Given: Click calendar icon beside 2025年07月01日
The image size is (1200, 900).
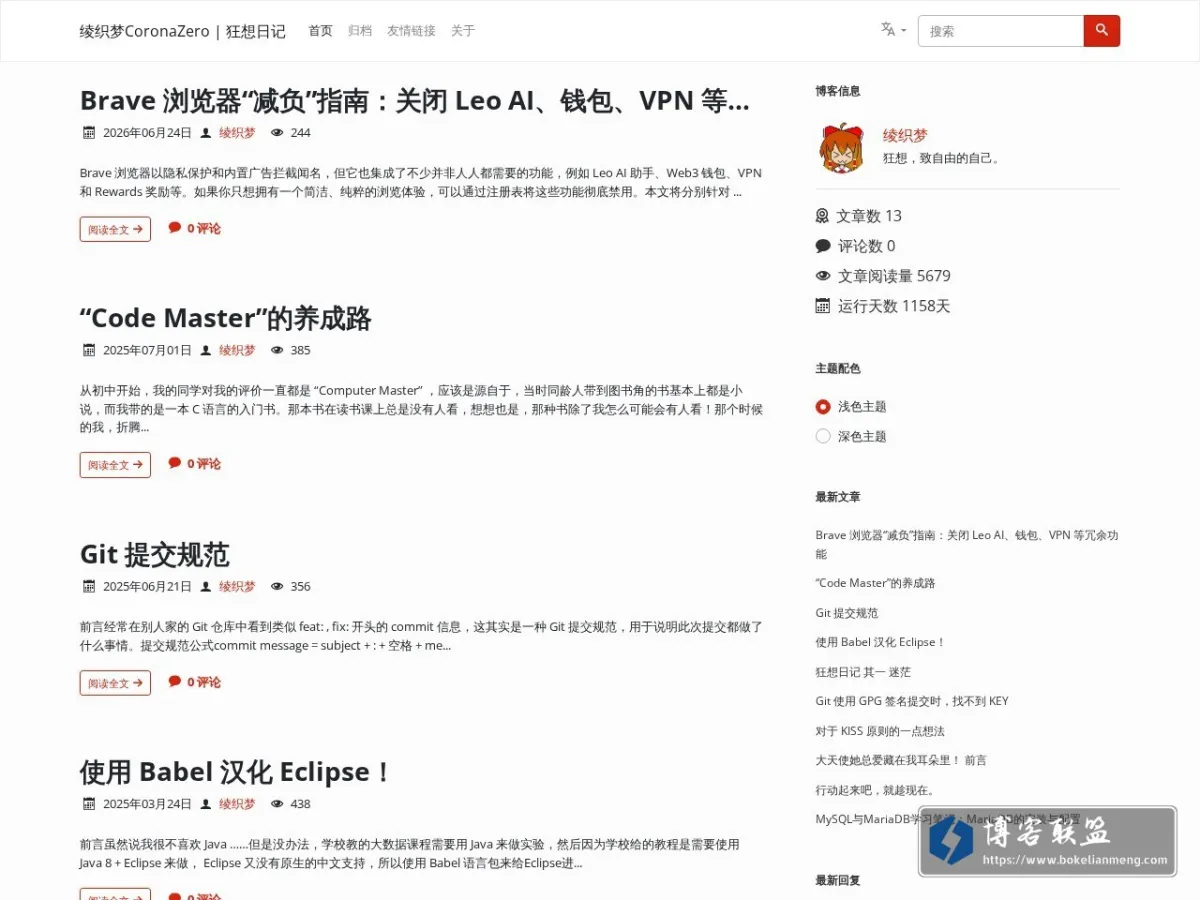Looking at the screenshot, I should click(88, 350).
